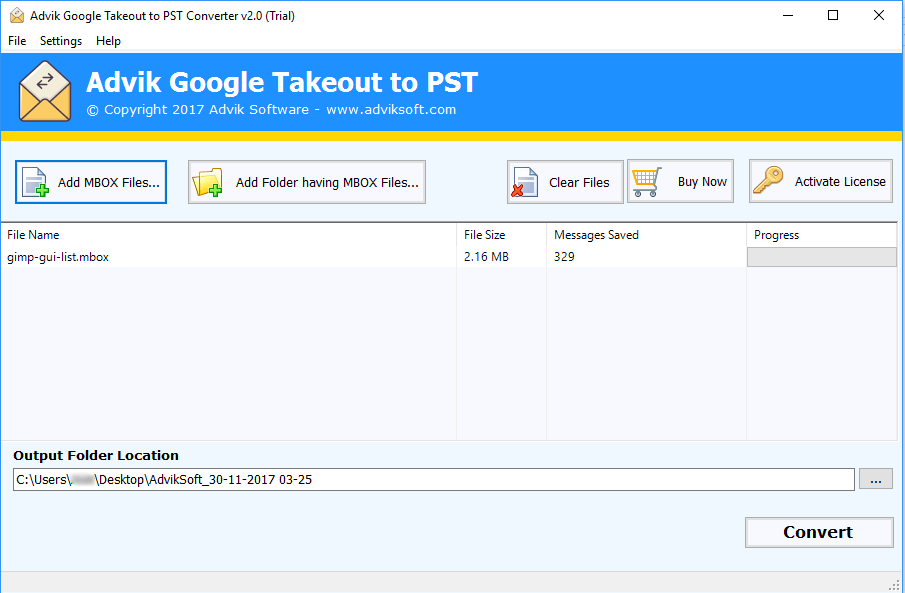Click the Messages Saved column header
Screen dimensions: 905x593
coord(646,235)
